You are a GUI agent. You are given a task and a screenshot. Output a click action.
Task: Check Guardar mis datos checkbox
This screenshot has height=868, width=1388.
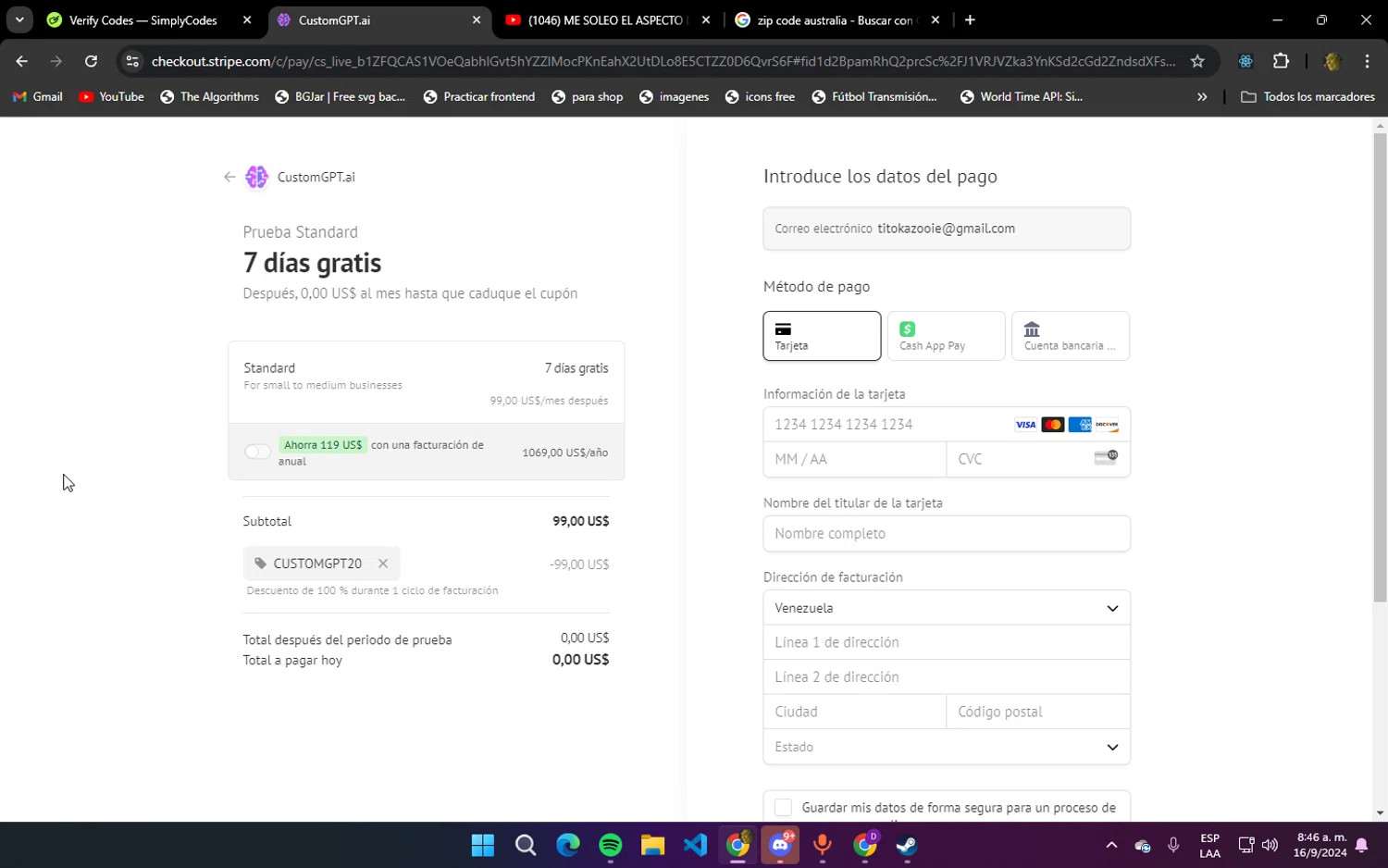pyautogui.click(x=784, y=808)
